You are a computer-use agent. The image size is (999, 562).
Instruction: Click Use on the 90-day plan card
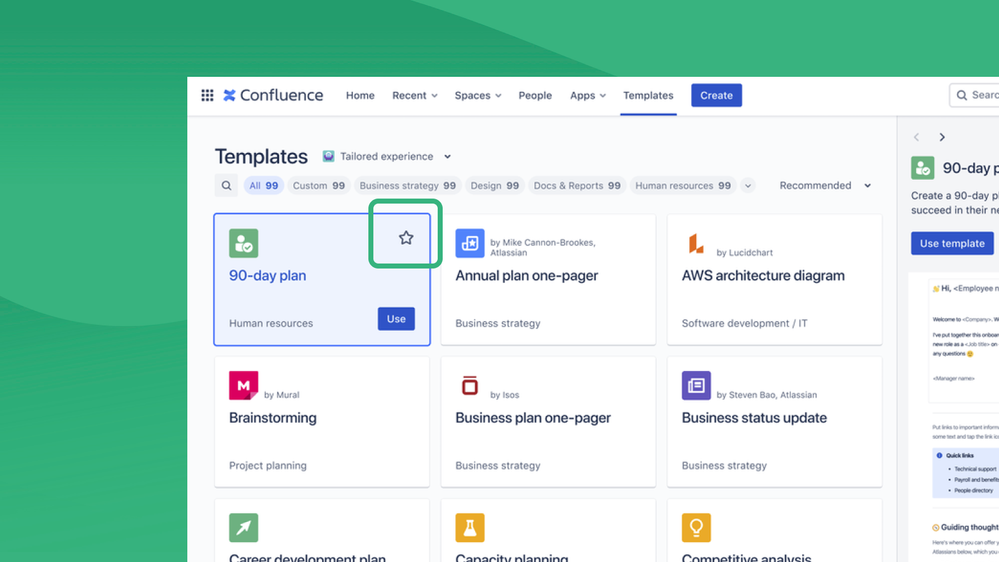[x=396, y=319]
